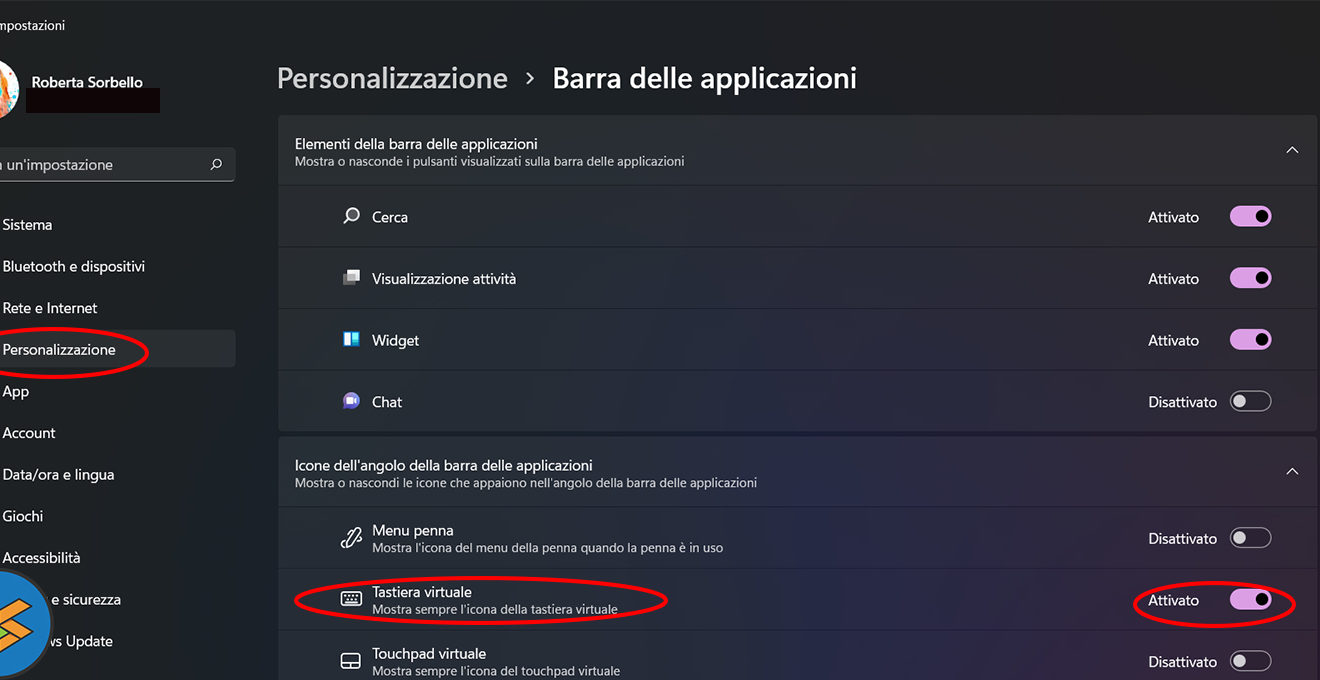Screen dimensions: 1320x680
Task: Collapse Elementi della barra delle applicazioni section
Action: pos(1292,150)
